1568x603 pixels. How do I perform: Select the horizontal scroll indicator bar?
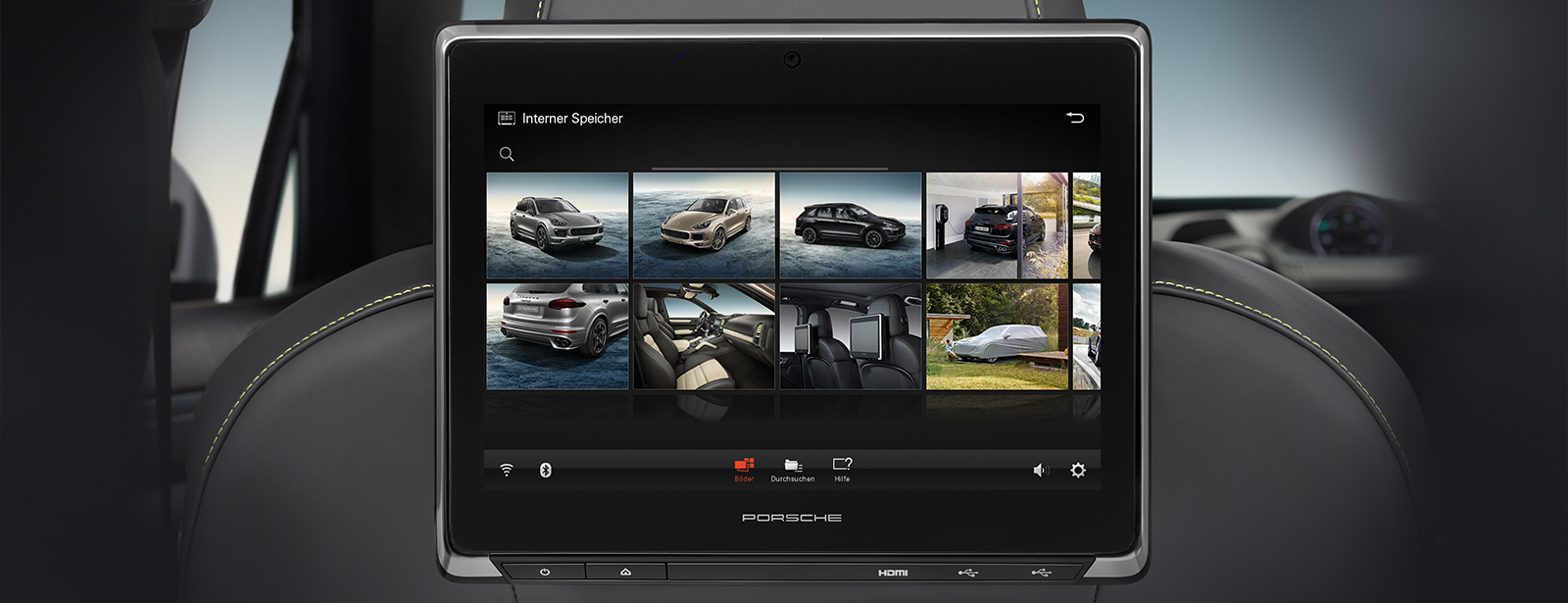(x=770, y=169)
